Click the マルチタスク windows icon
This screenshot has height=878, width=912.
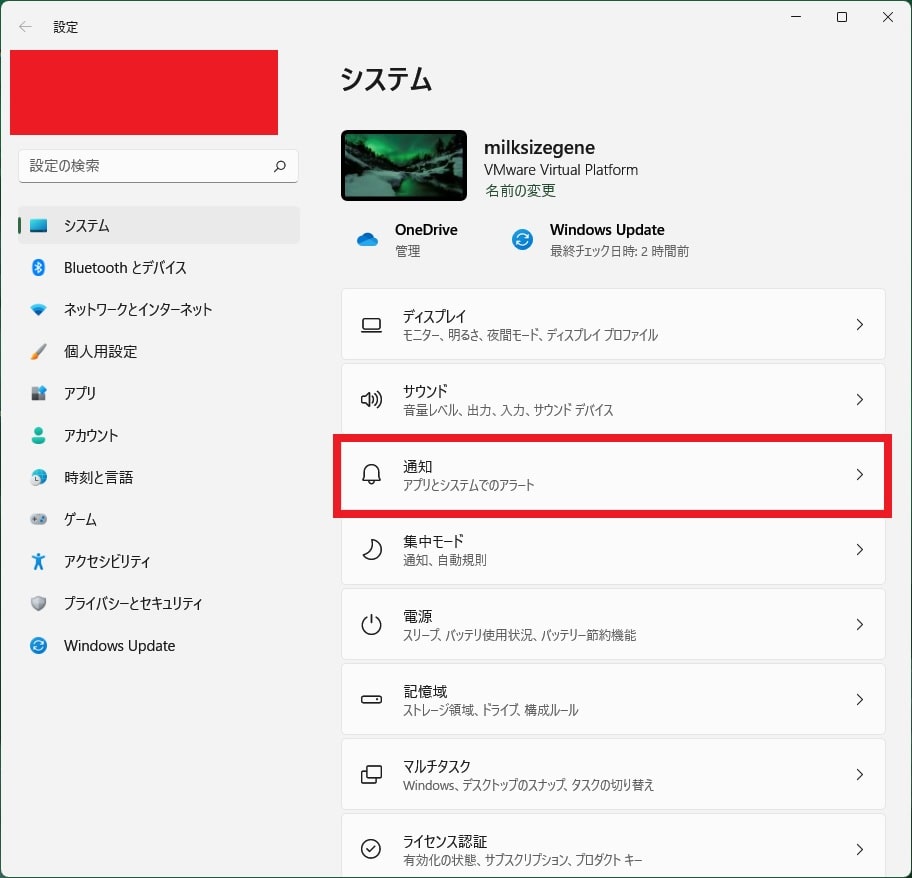pos(371,775)
